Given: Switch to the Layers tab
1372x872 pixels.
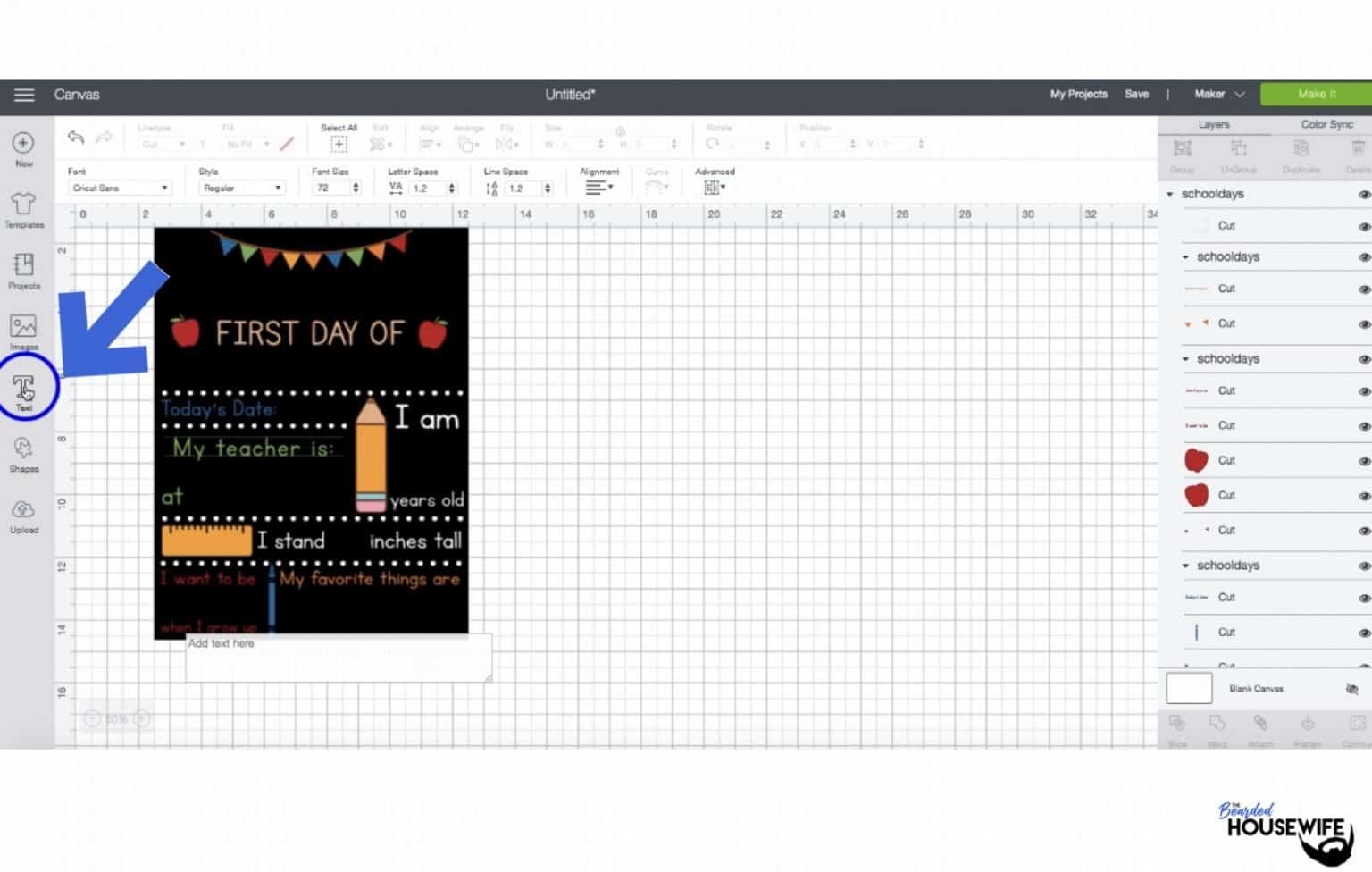Looking at the screenshot, I should pyautogui.click(x=1213, y=124).
